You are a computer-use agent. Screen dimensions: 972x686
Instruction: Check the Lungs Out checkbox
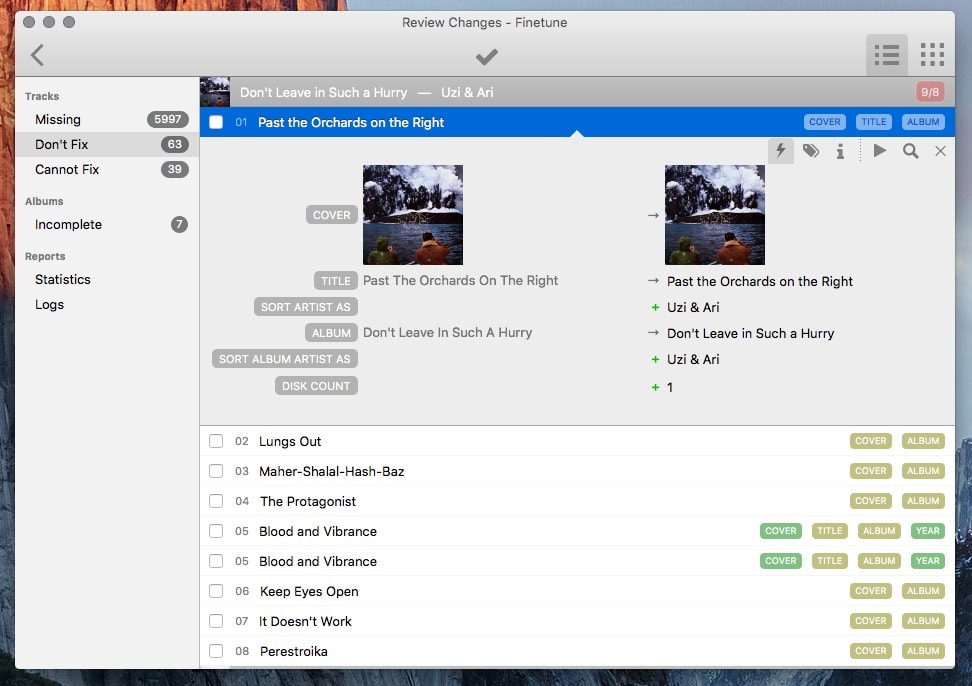coord(216,441)
